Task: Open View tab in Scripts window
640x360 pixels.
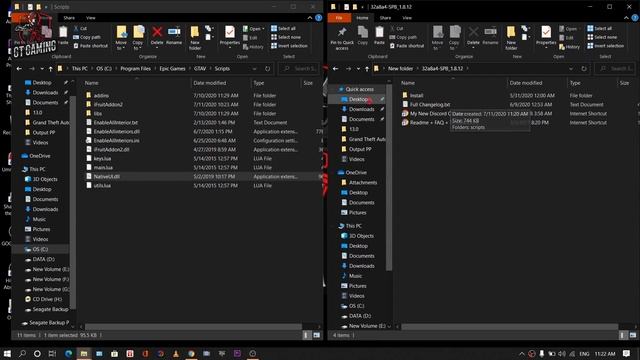Action: tap(90, 18)
